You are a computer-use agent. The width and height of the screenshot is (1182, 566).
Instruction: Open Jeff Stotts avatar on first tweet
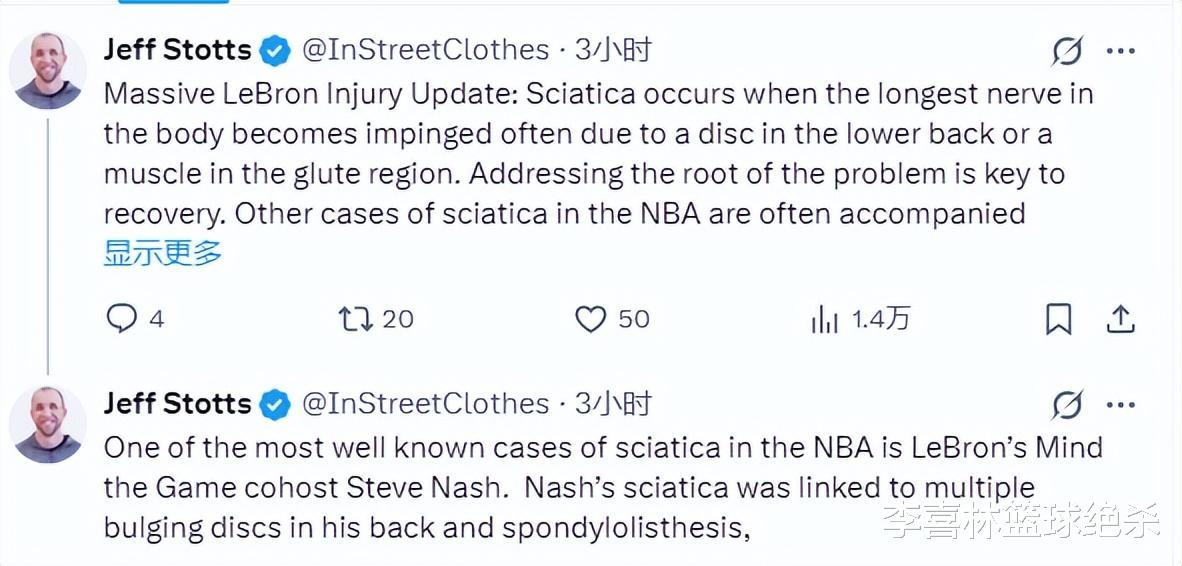(47, 71)
